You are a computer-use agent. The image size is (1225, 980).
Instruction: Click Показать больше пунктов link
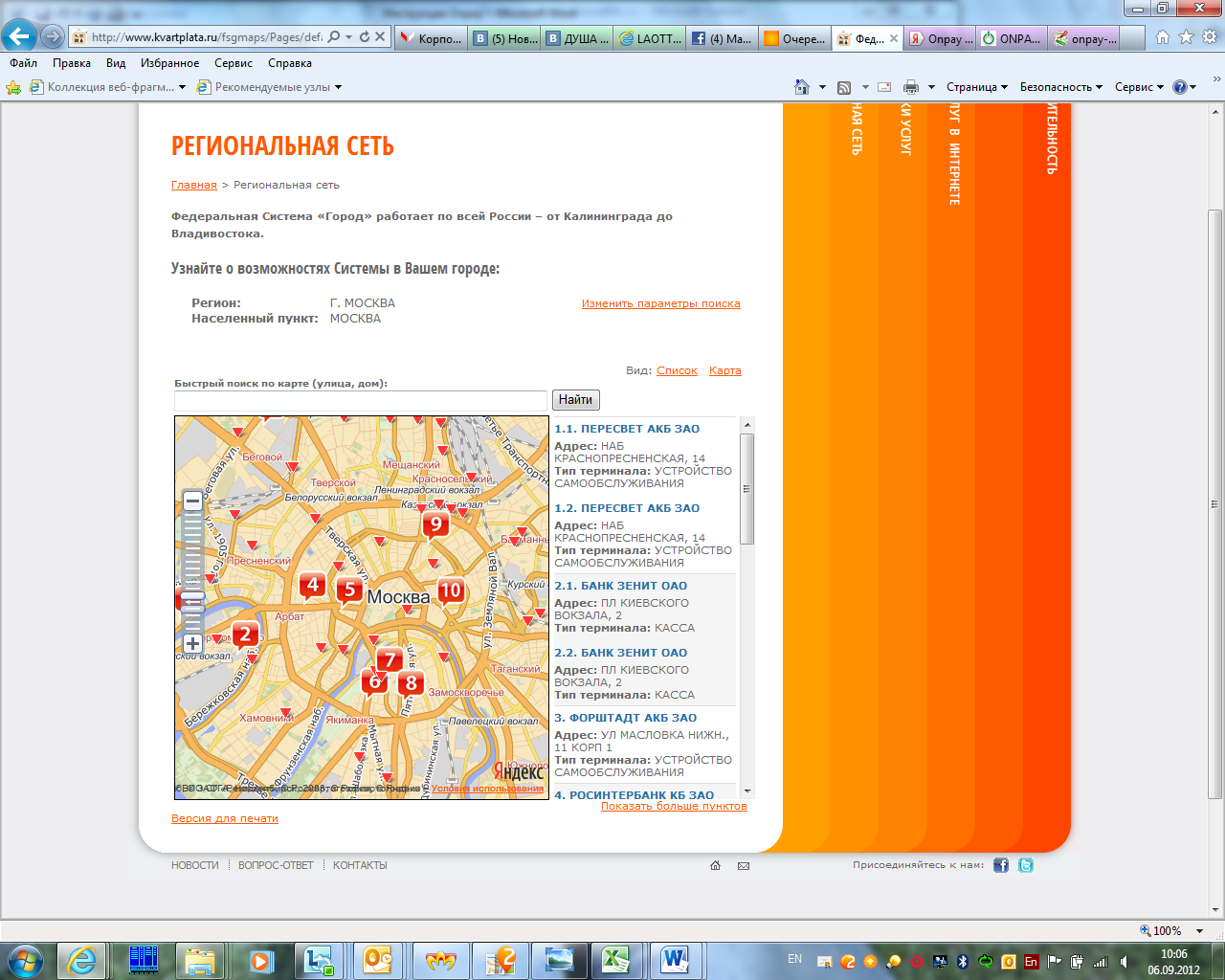[x=673, y=806]
